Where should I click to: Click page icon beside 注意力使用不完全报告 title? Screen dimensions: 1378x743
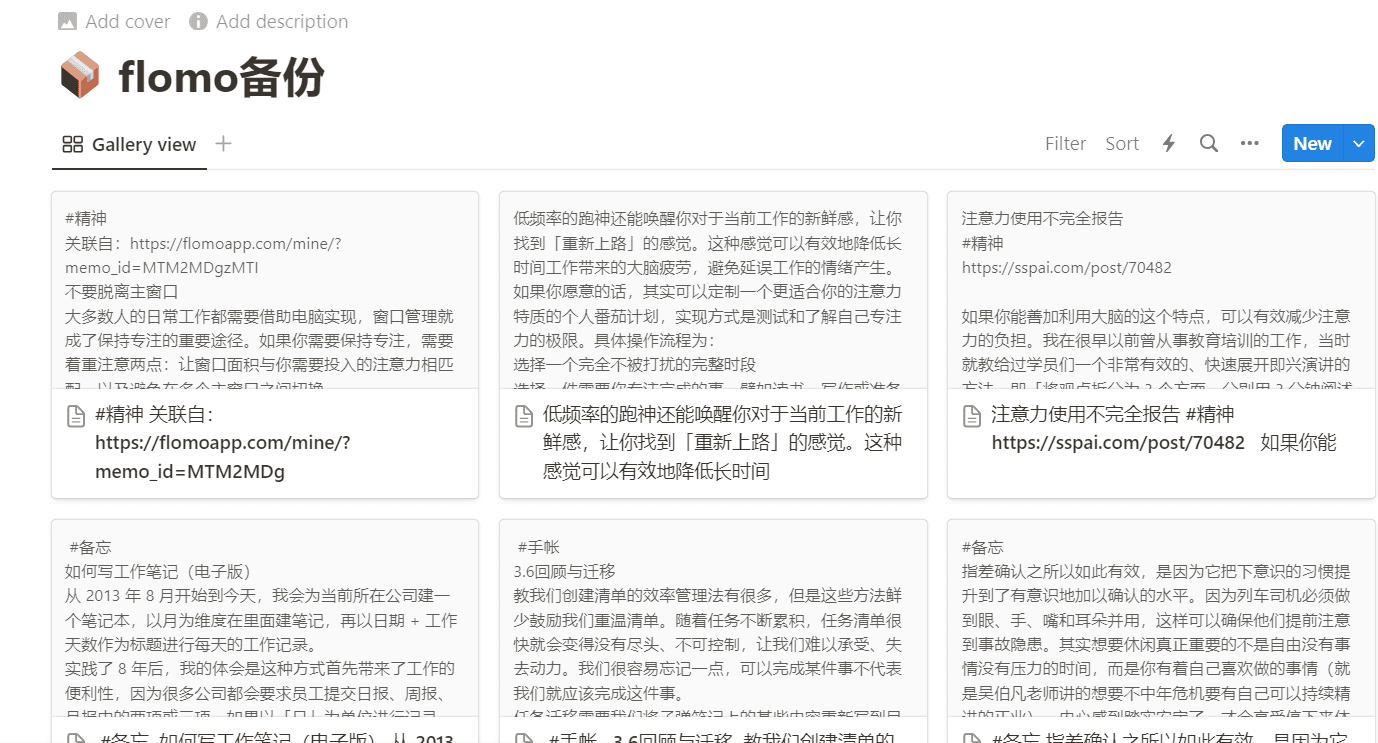coord(972,415)
